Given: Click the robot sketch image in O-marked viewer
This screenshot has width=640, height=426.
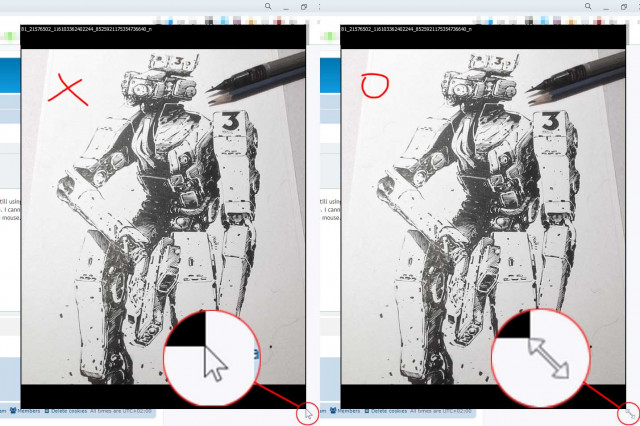Looking at the screenshot, I should (483, 217).
